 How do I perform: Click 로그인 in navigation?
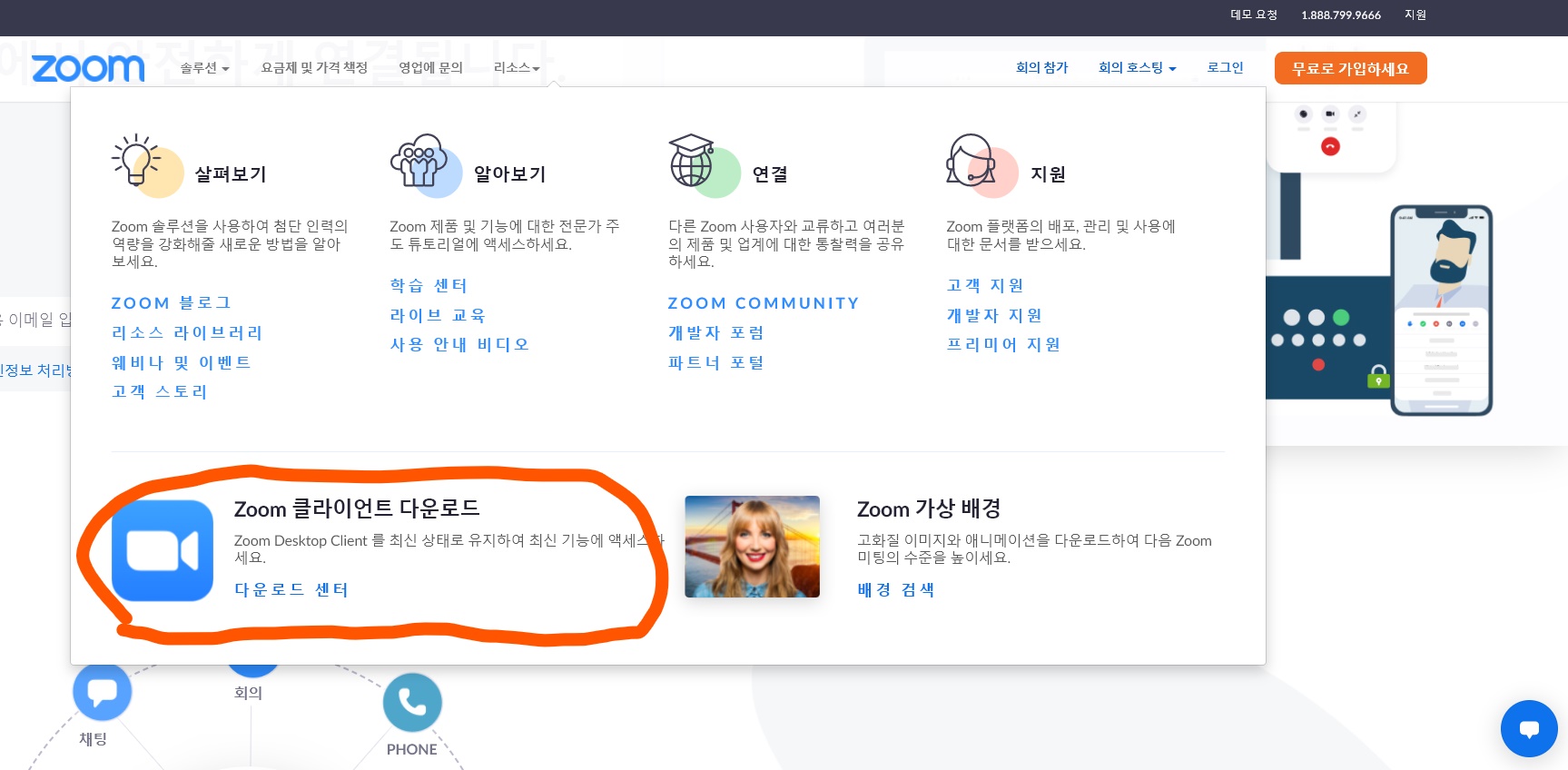[x=1225, y=68]
